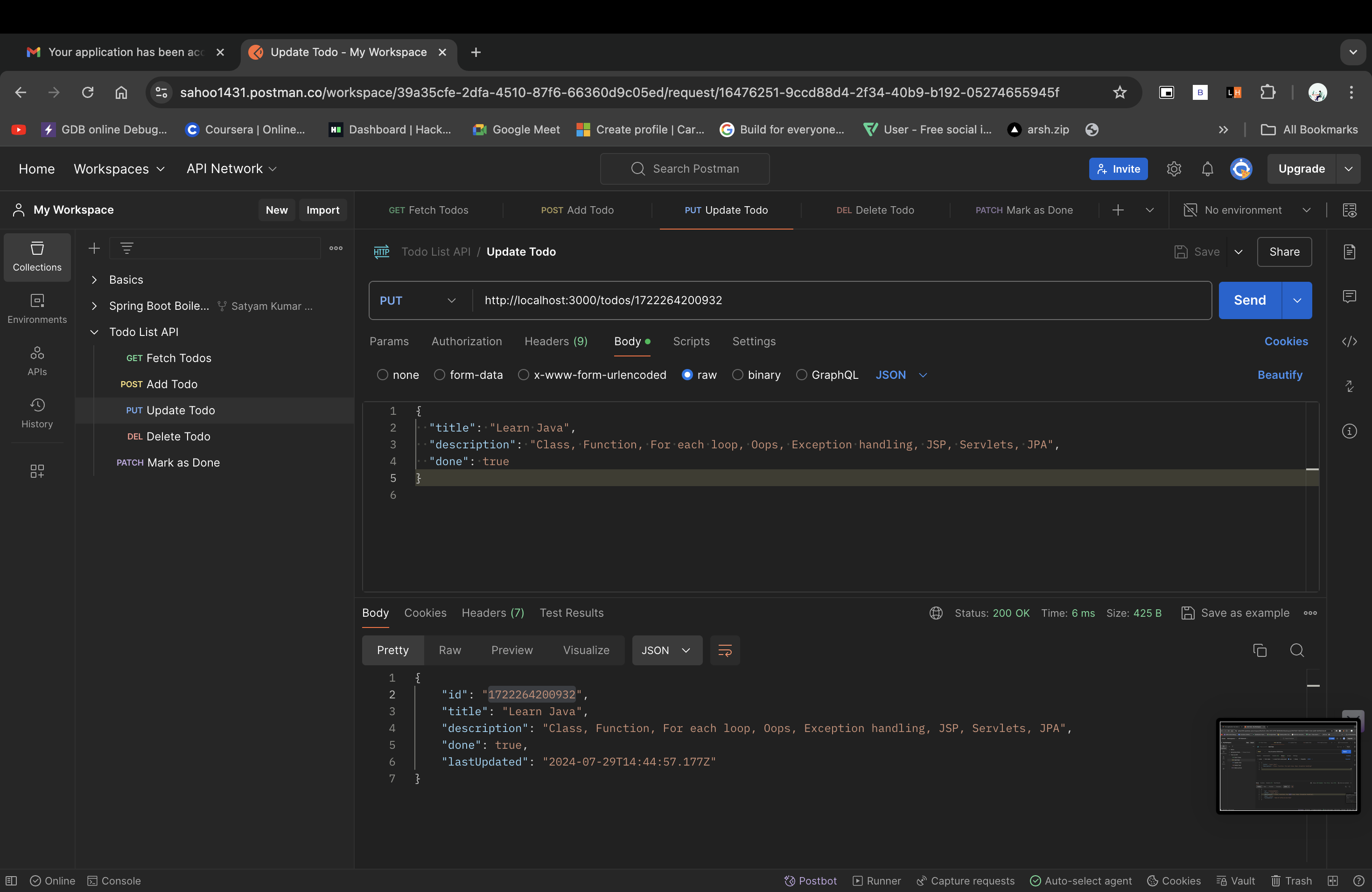Open the Postbot assistant
This screenshot has width=1372, height=892.
tap(810, 880)
